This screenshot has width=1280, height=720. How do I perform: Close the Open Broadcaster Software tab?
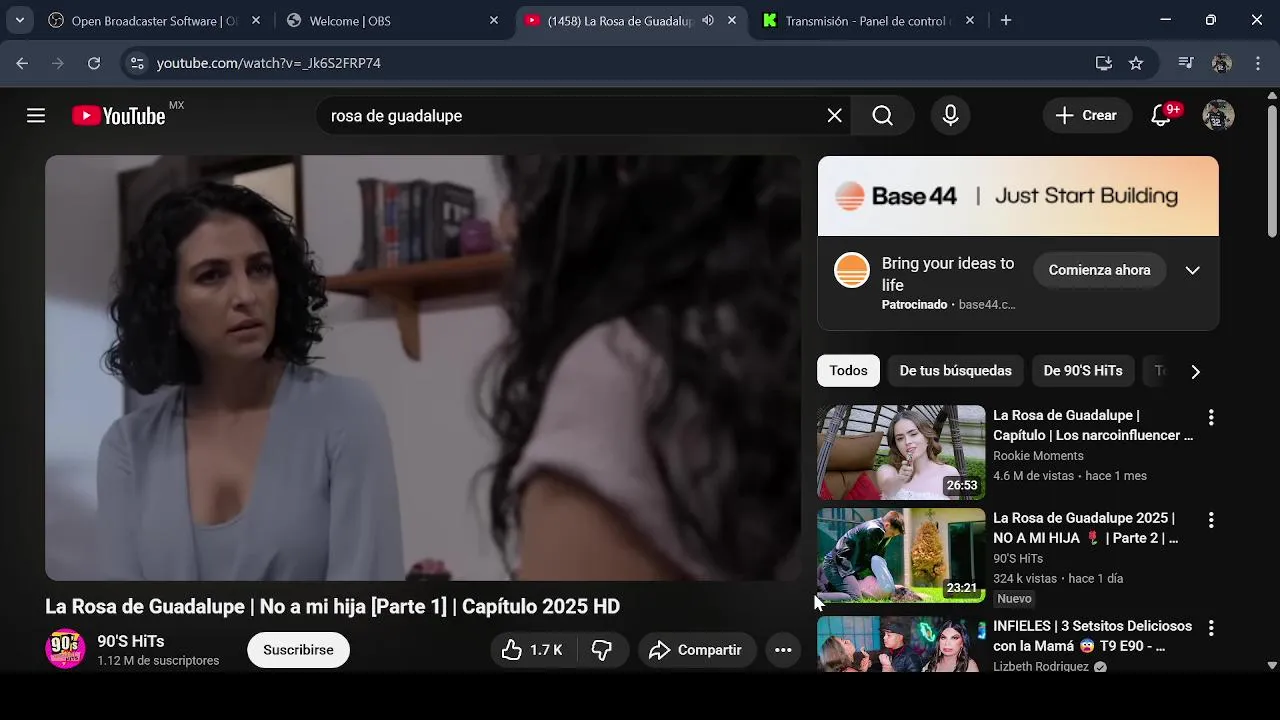[256, 20]
